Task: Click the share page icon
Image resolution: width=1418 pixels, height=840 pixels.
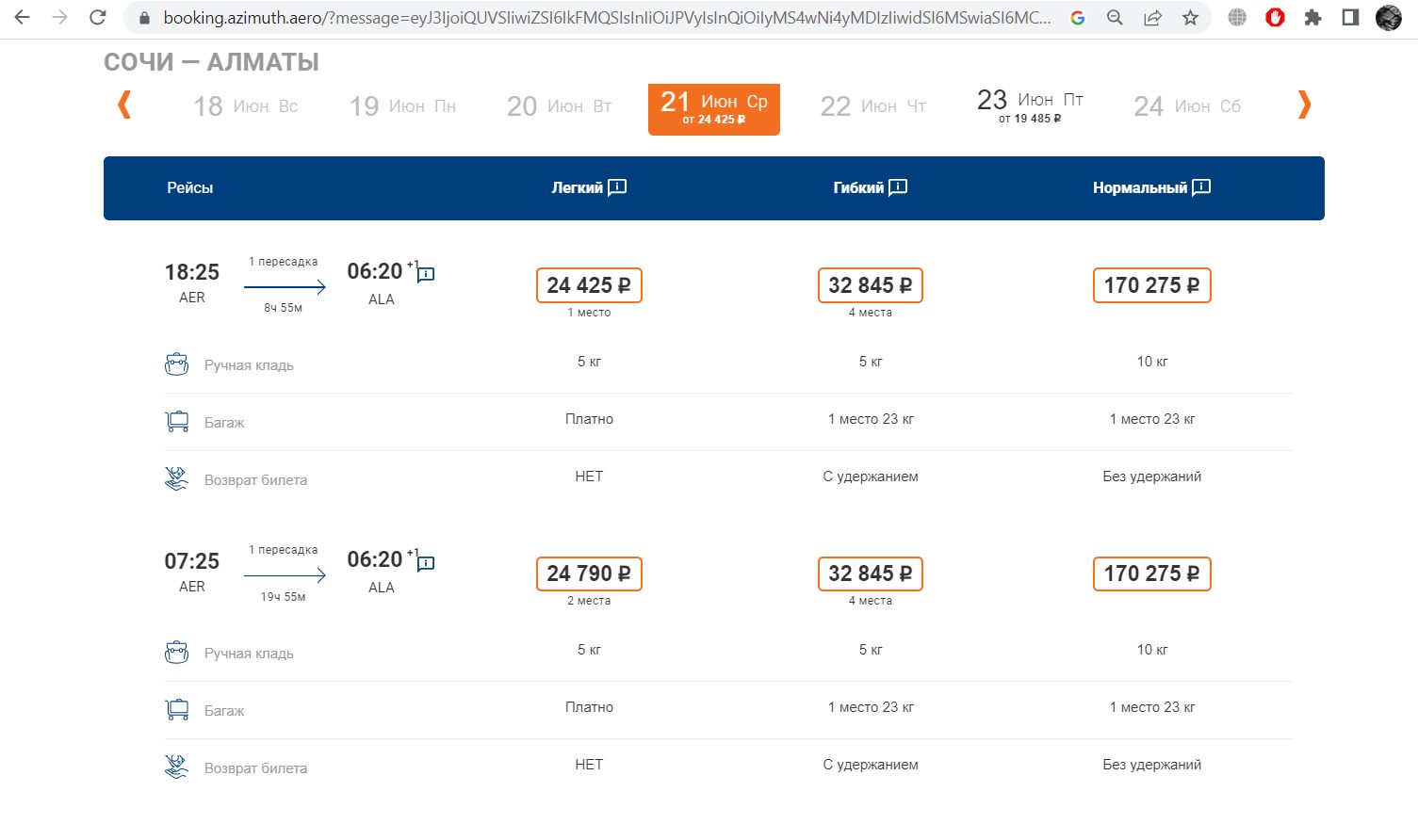Action: pos(1152,18)
